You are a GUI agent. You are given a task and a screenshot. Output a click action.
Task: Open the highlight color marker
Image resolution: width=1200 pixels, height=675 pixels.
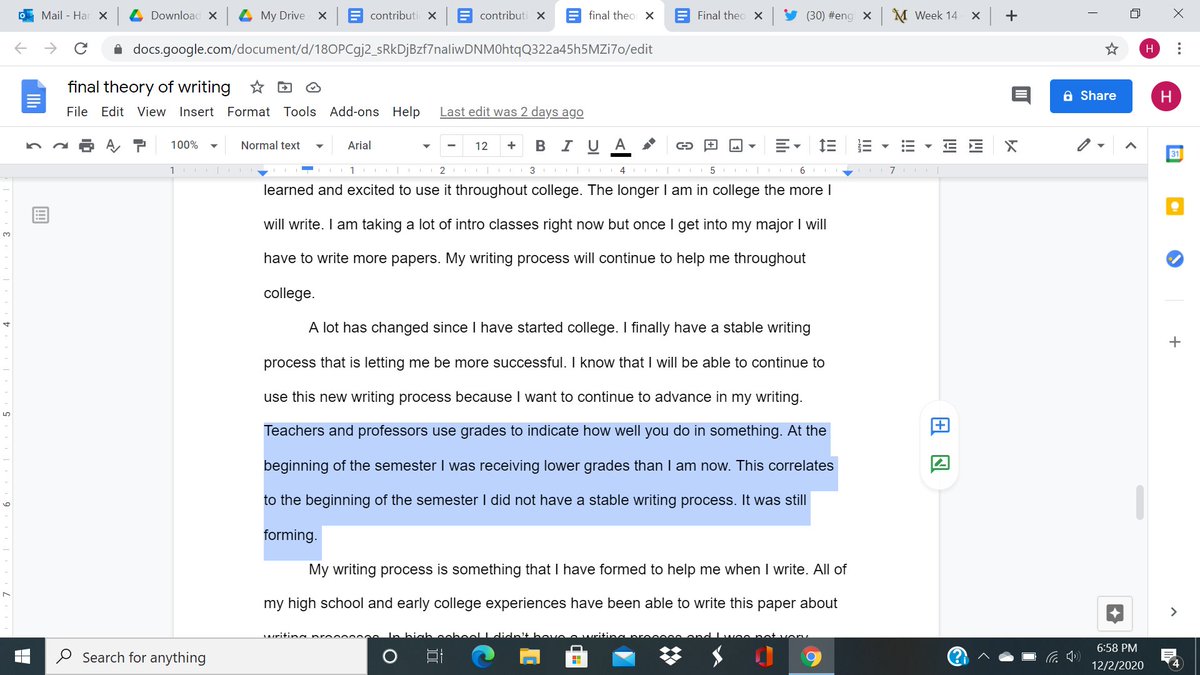[x=648, y=146]
